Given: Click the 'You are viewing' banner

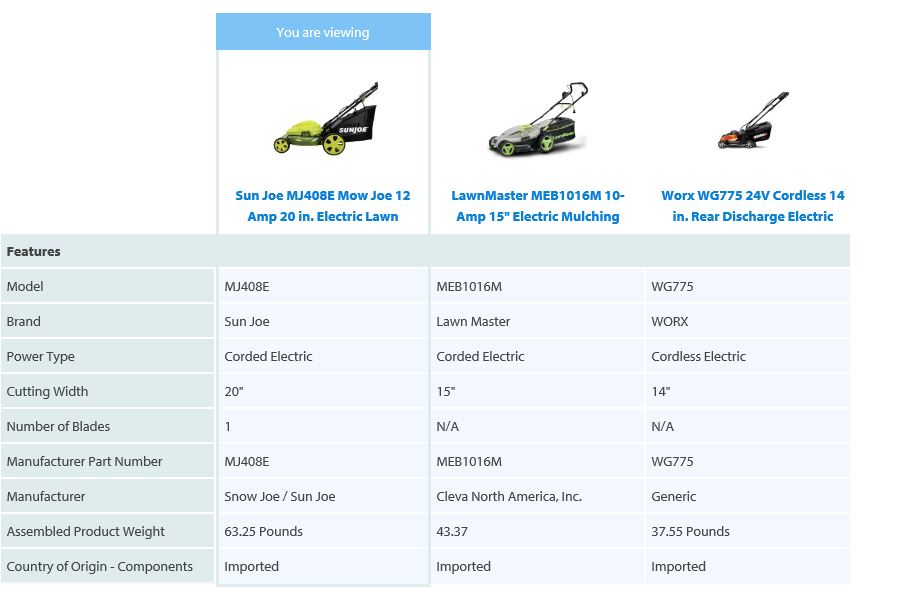Looking at the screenshot, I should point(323,32).
